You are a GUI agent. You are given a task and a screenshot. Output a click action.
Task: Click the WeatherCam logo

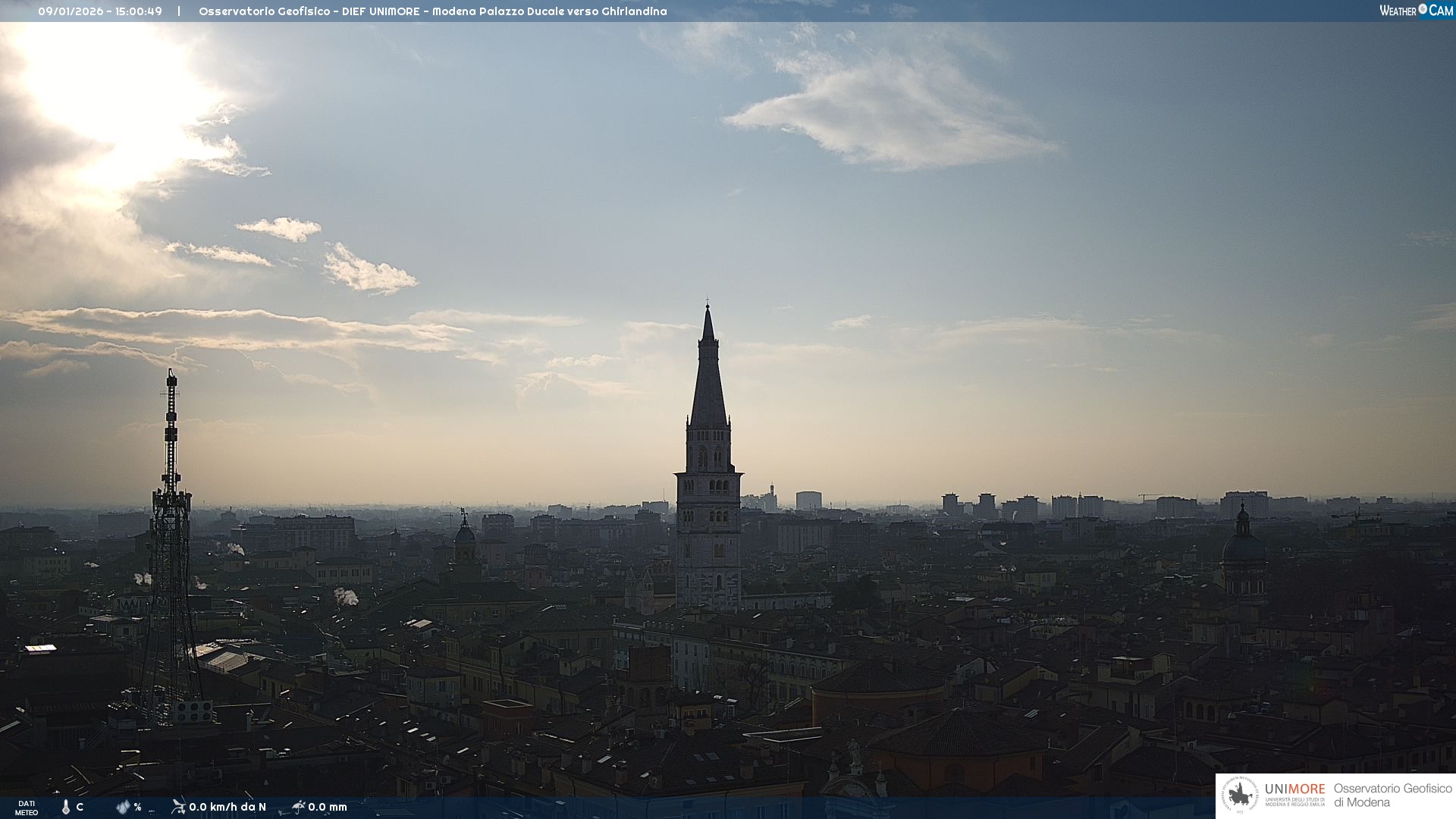click(x=1416, y=11)
